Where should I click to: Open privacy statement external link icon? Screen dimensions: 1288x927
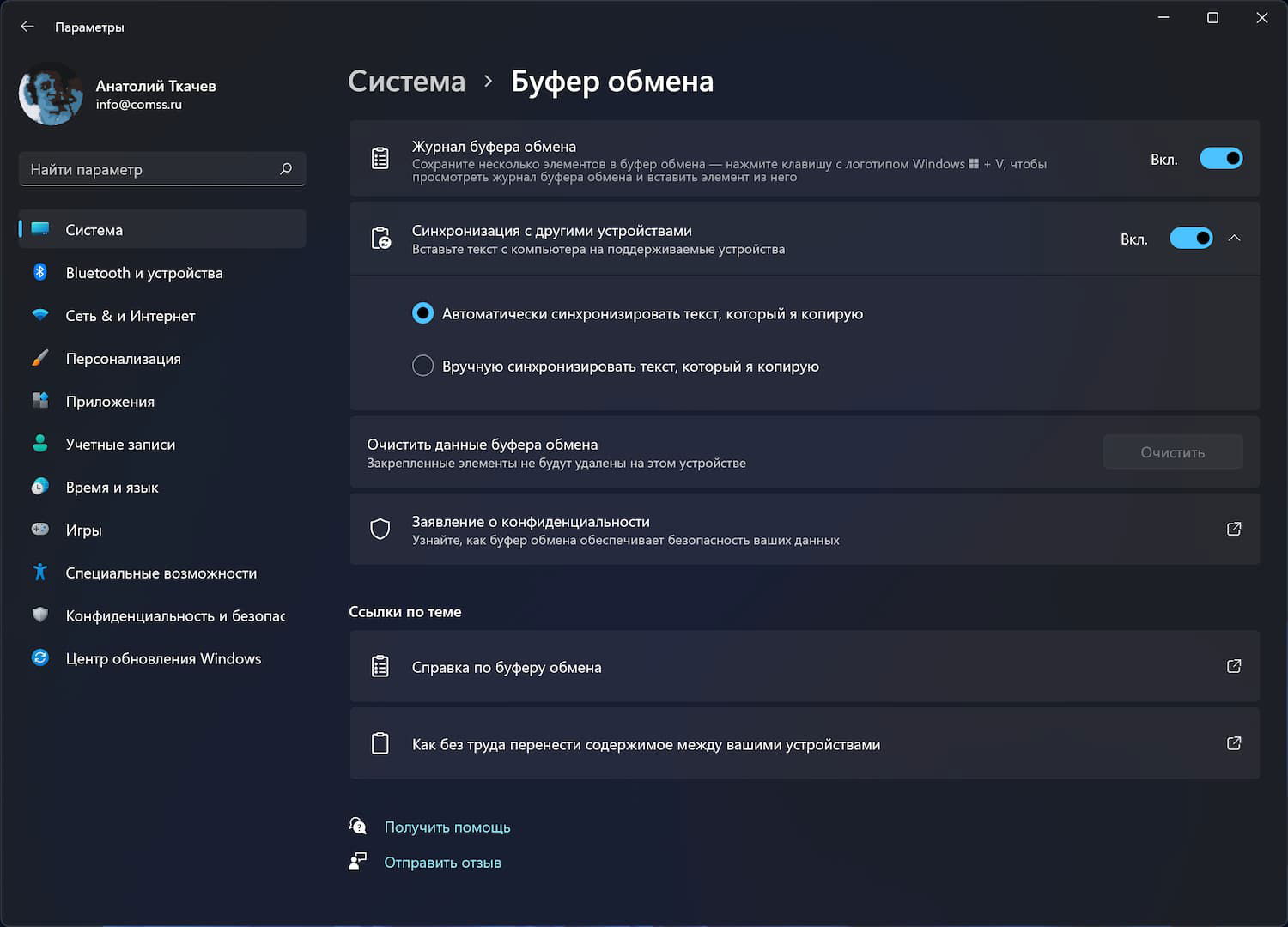1234,529
